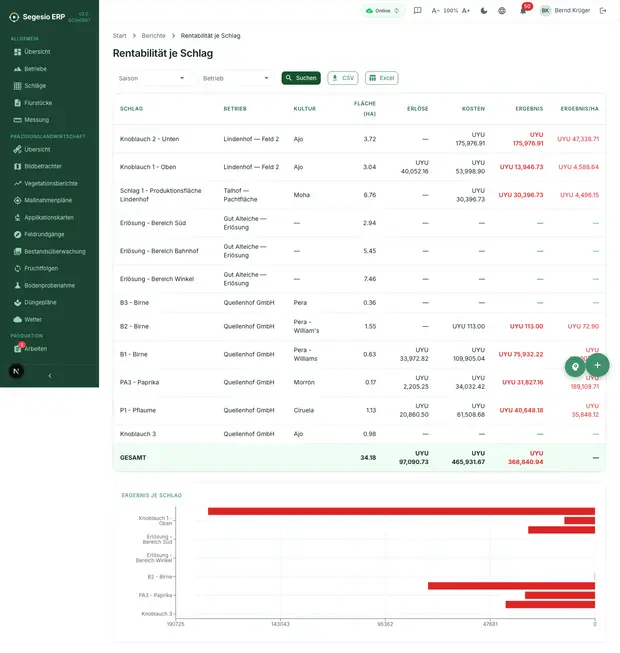Select the B1 - Birne row
Image resolution: width=620 pixels, height=653 pixels.
(x=359, y=354)
